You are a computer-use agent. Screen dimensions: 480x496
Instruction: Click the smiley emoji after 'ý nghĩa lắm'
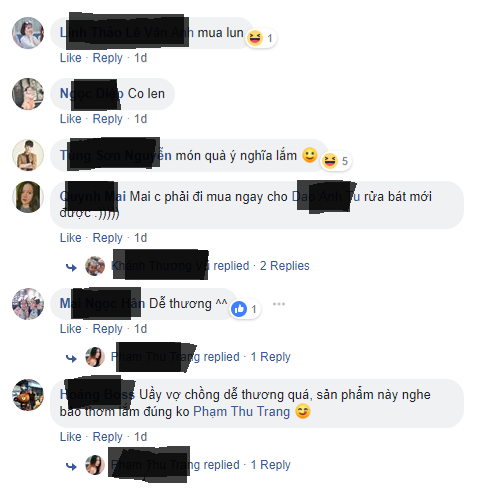click(310, 155)
